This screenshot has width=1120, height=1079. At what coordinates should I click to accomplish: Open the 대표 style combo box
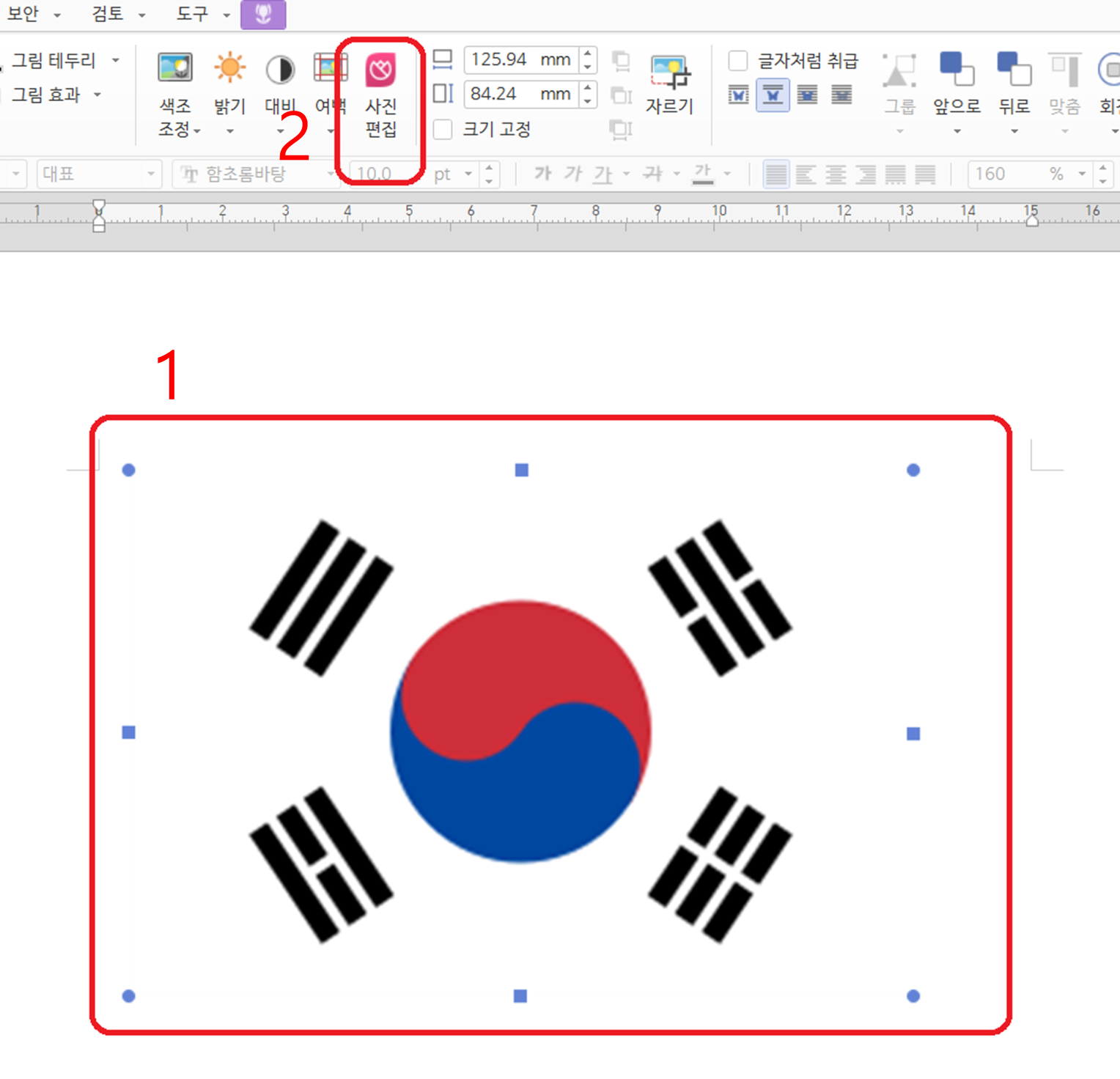(x=99, y=174)
